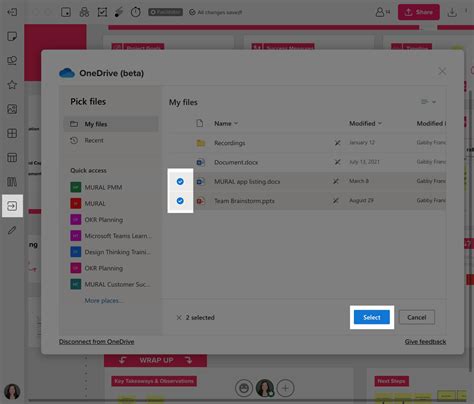Open the voting session icon in the top toolbar
The image size is (474, 404).
[x=102, y=12]
